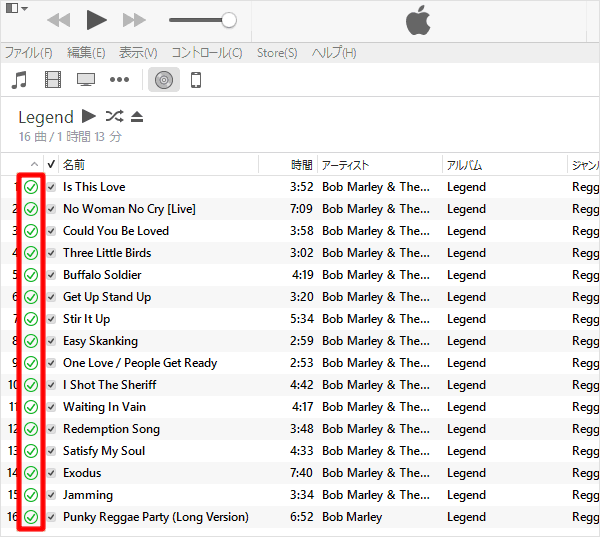The height and width of the screenshot is (537, 600).
Task: Sort by the track number column arrow
Action: [34, 165]
